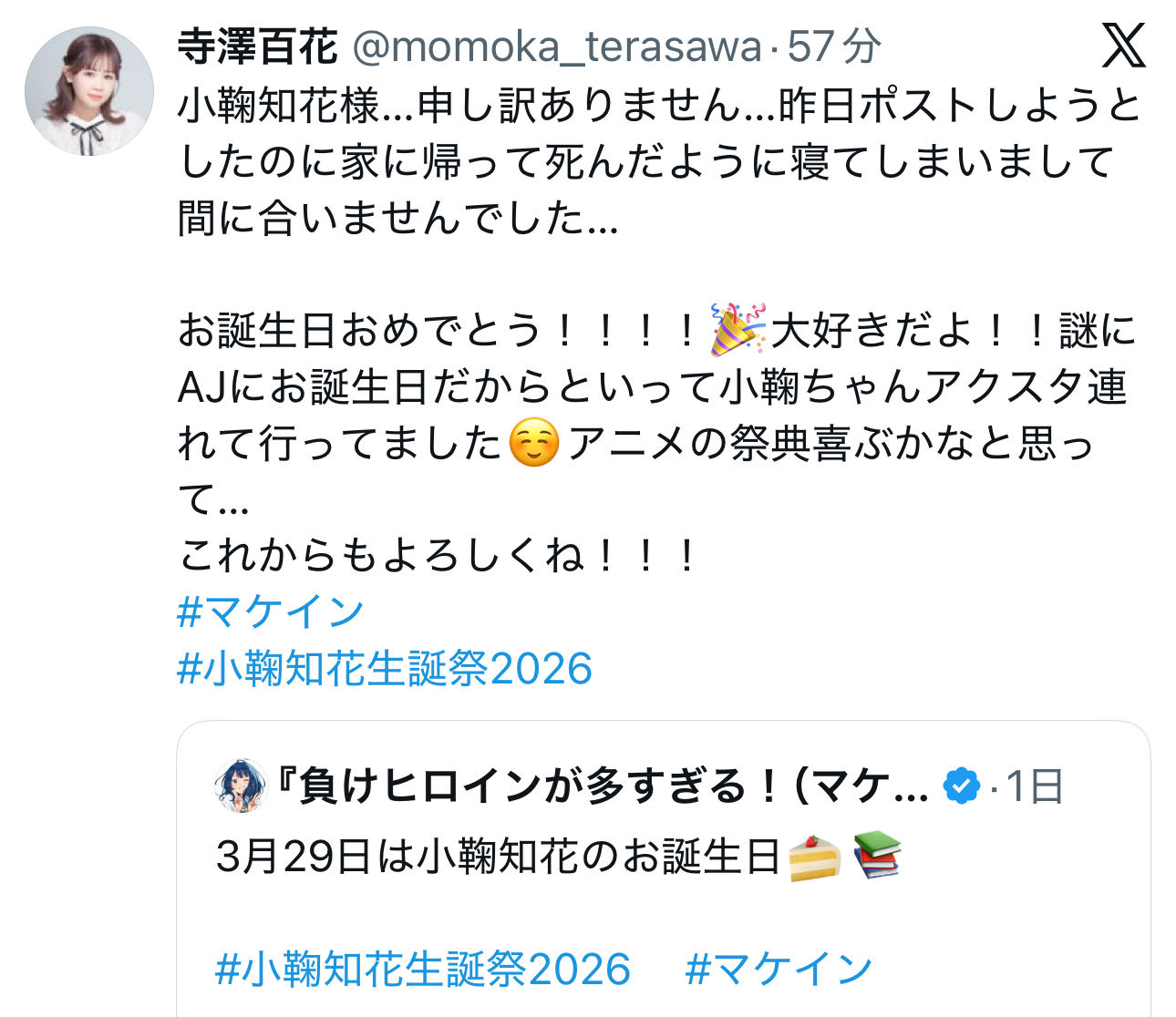Open the 57分 timestamp link

coord(834,46)
